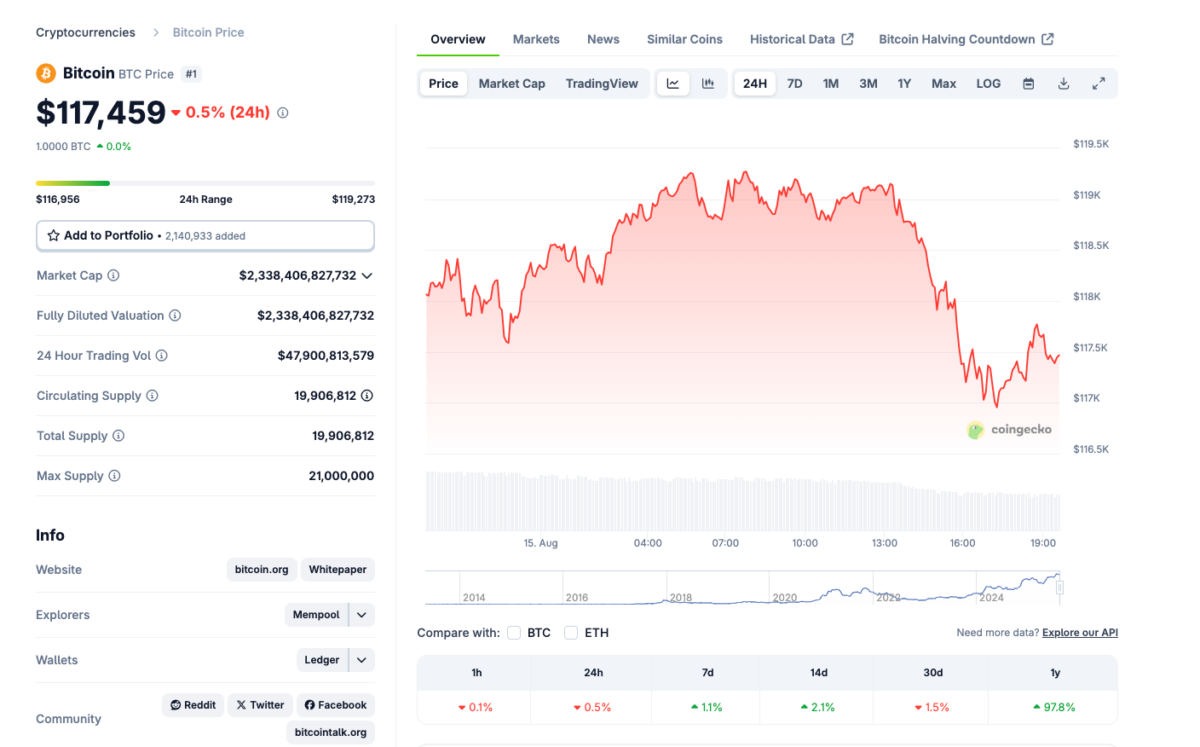This screenshot has width=1200, height=747.
Task: Click the Max Supply info icon
Action: coord(114,476)
